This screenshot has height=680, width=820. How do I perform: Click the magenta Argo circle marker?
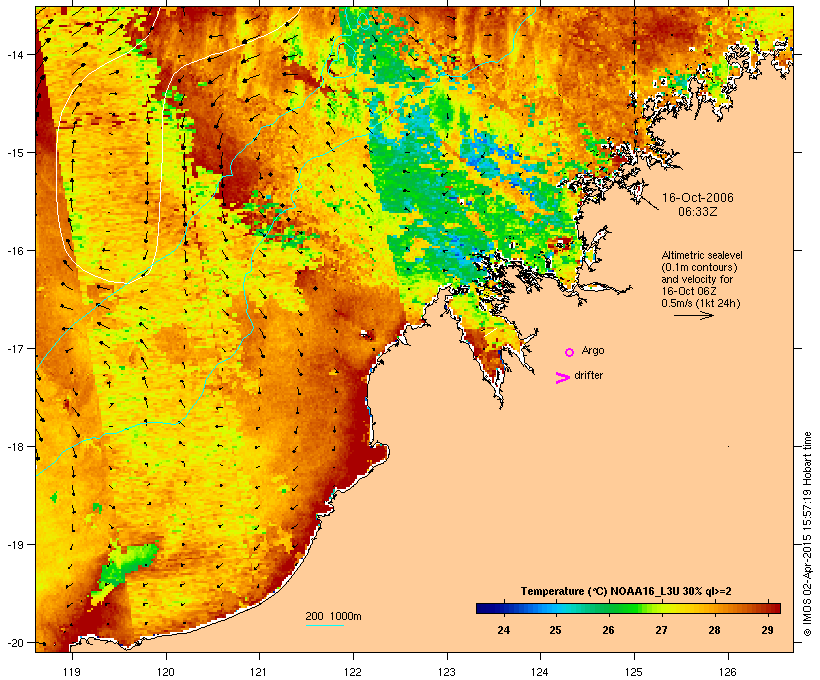coord(569,352)
